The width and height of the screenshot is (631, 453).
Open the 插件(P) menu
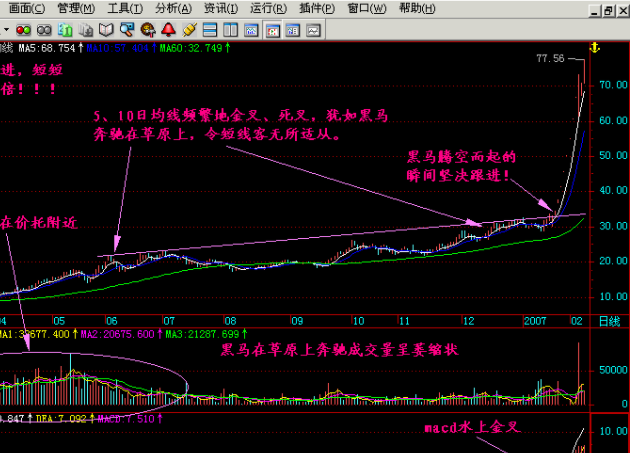pos(317,8)
